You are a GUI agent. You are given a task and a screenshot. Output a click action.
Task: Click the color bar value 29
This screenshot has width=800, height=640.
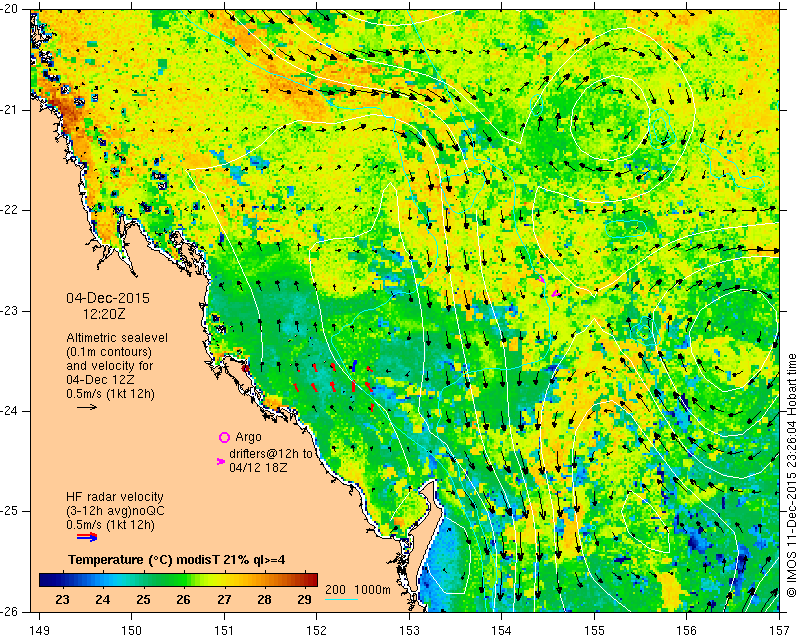pyautogui.click(x=304, y=599)
